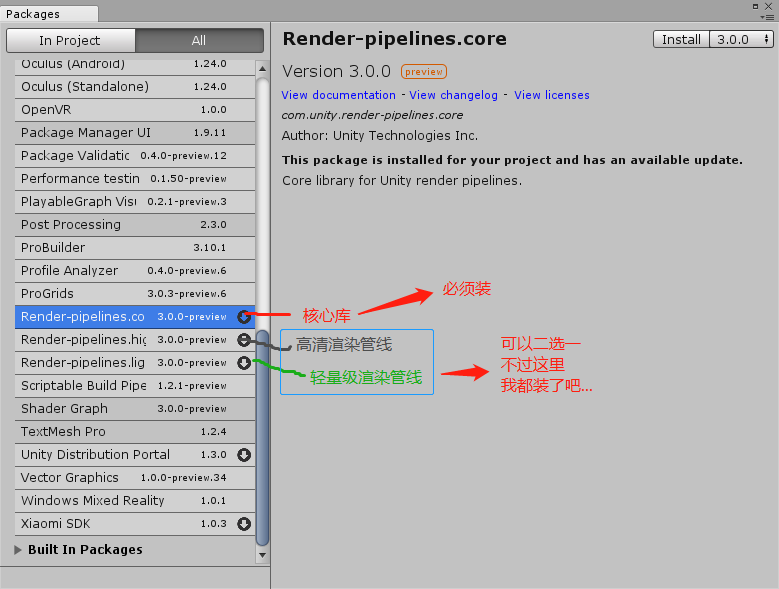Click the download icon for Unity Distribution Portal
This screenshot has width=779, height=589.
coord(244,455)
